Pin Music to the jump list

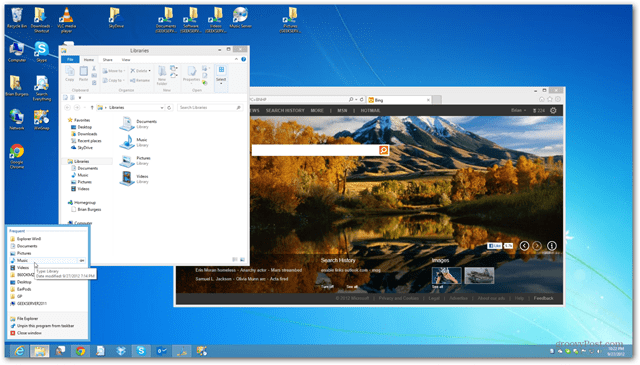click(x=82, y=260)
